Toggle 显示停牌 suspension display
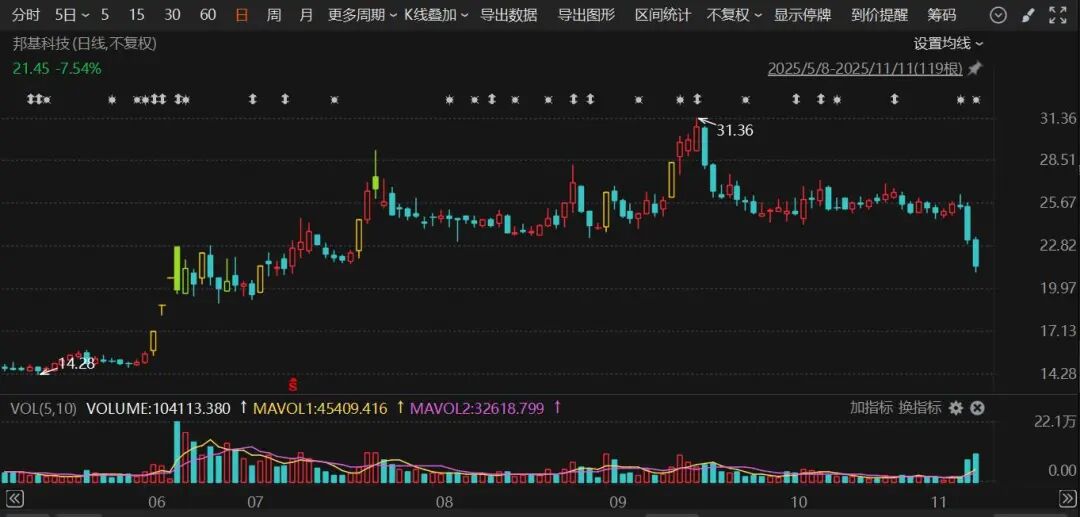Image resolution: width=1080 pixels, height=517 pixels. 802,15
